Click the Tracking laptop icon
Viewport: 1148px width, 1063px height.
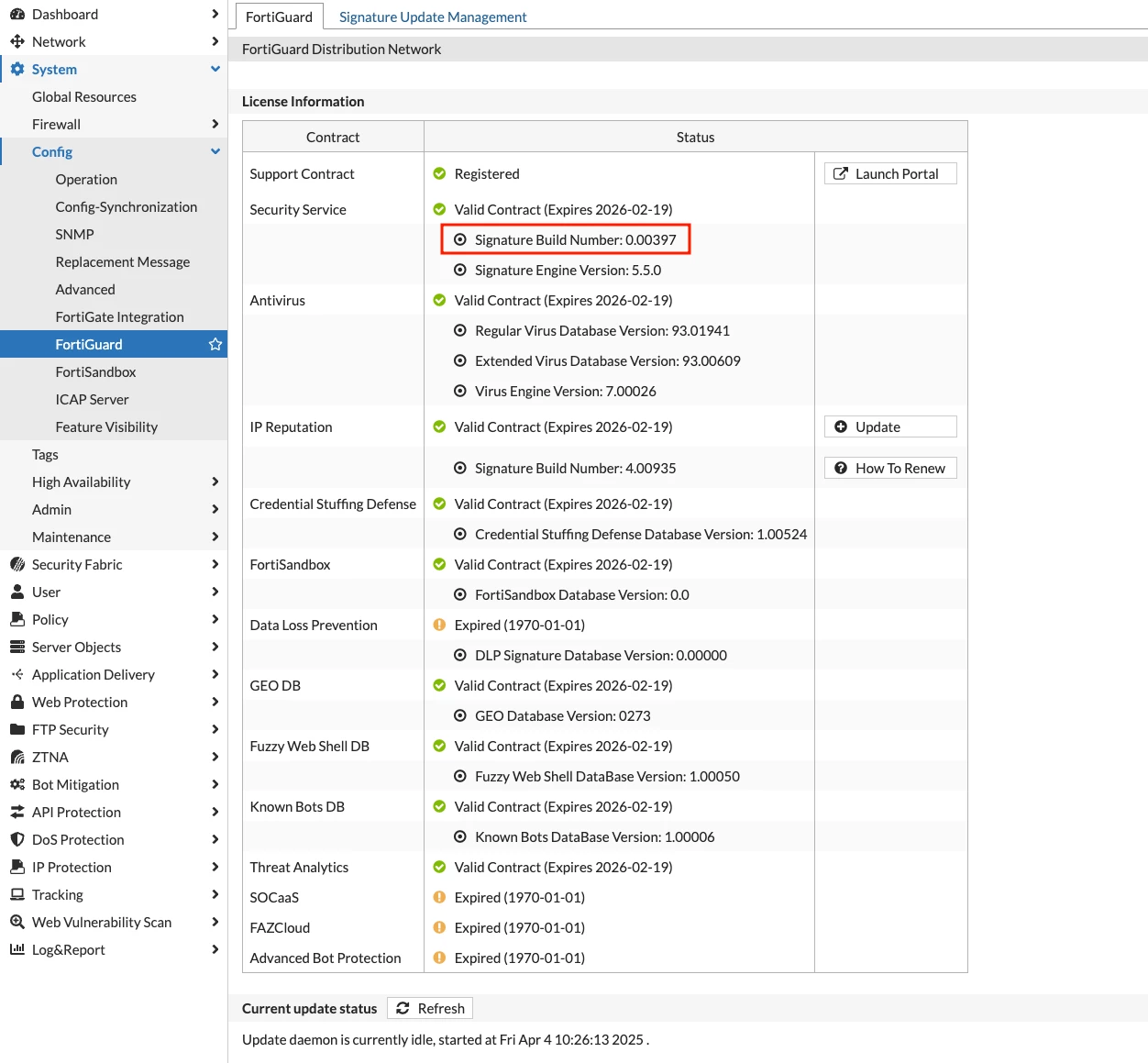click(x=17, y=894)
